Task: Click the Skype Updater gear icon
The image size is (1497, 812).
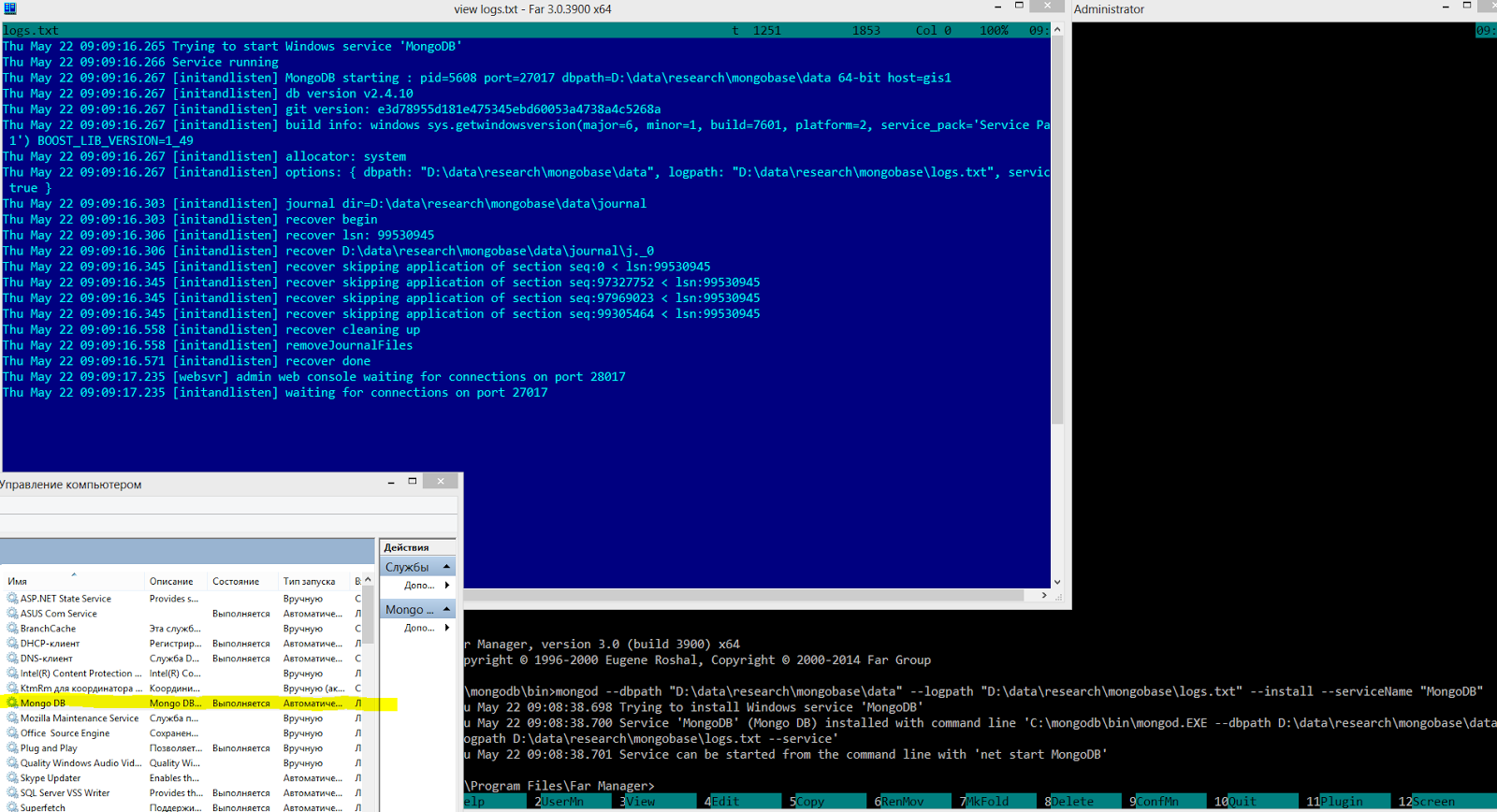Action: coord(13,778)
